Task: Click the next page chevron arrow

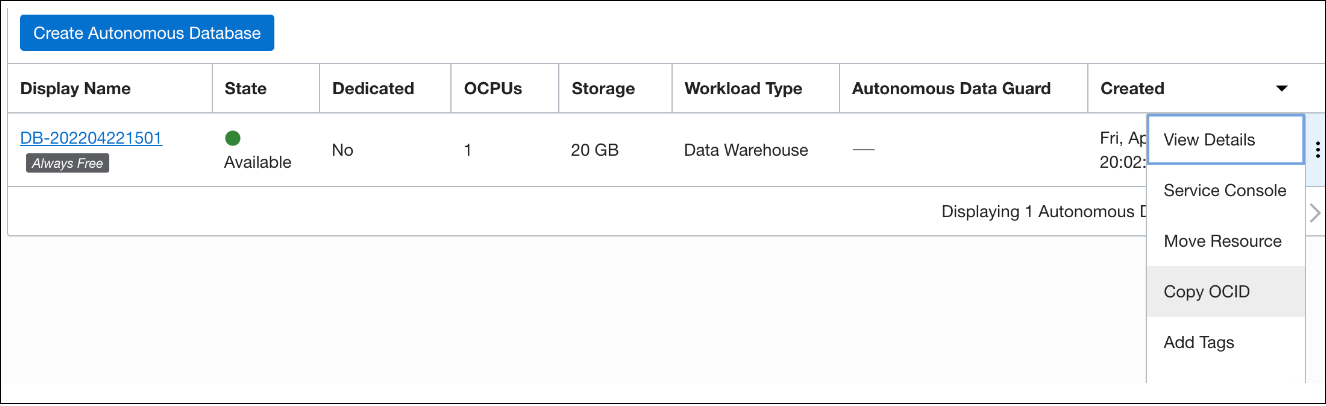Action: point(1315,212)
